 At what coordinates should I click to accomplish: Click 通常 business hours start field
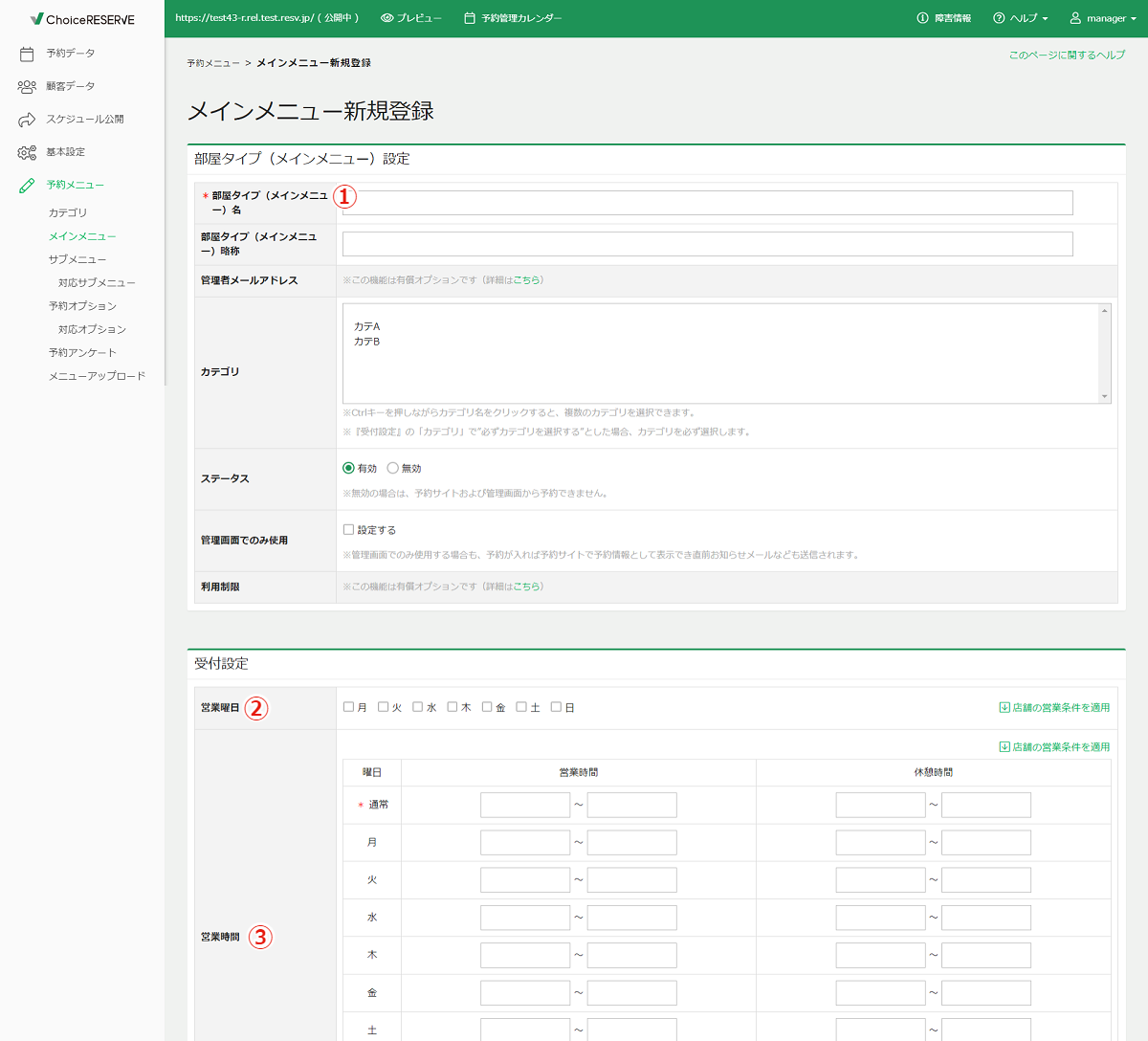pyautogui.click(x=525, y=805)
